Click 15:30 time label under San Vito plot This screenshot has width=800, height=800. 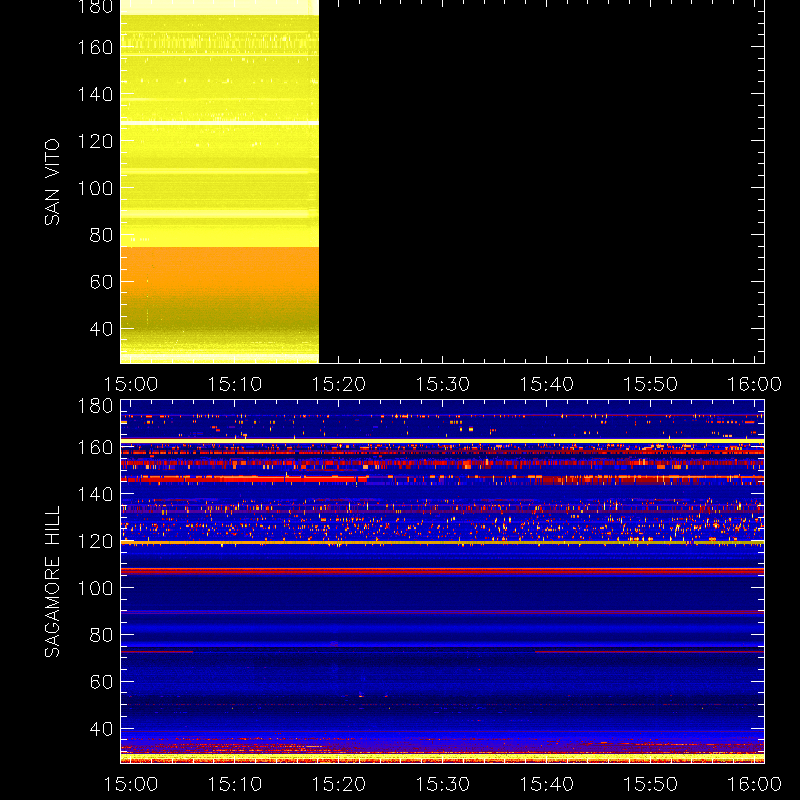(x=442, y=384)
